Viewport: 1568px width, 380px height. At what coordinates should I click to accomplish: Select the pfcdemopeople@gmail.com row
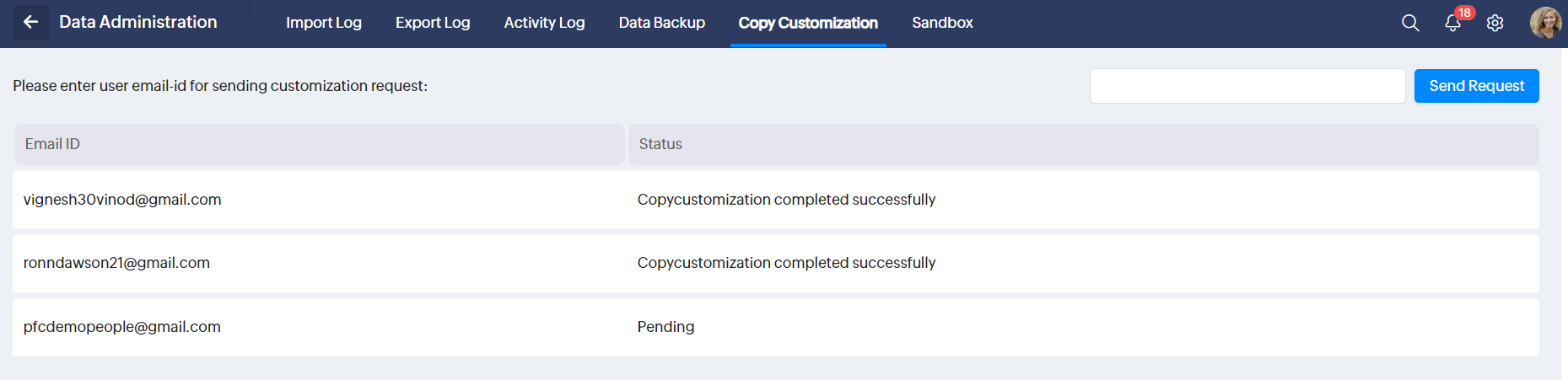pyautogui.click(x=122, y=327)
